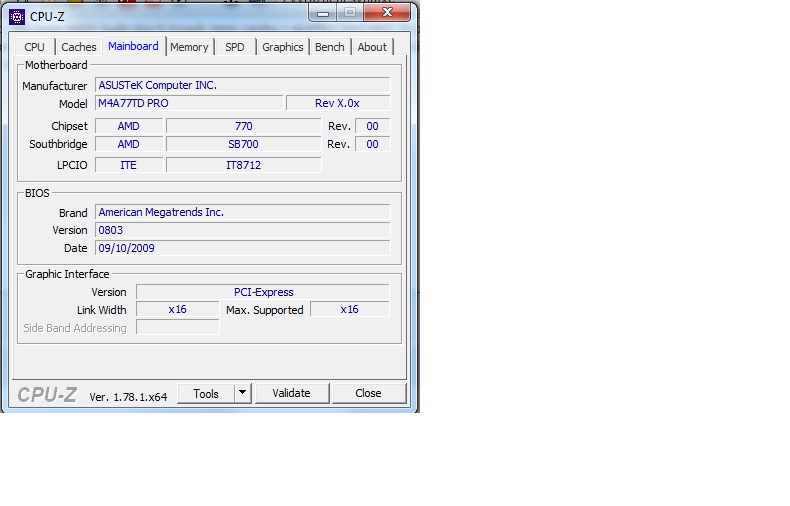
Task: Expand the Tools dropdown arrow
Action: pos(243,393)
